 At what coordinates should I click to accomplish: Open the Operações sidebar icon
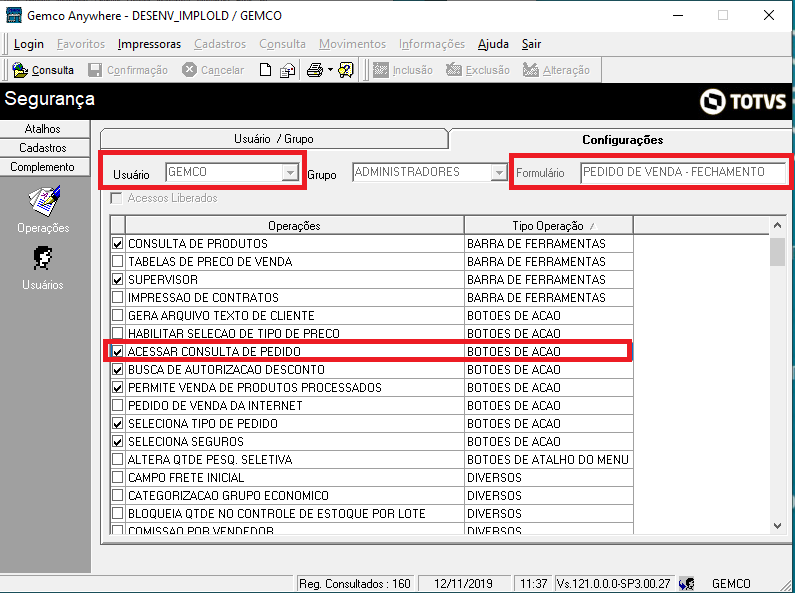pos(44,201)
